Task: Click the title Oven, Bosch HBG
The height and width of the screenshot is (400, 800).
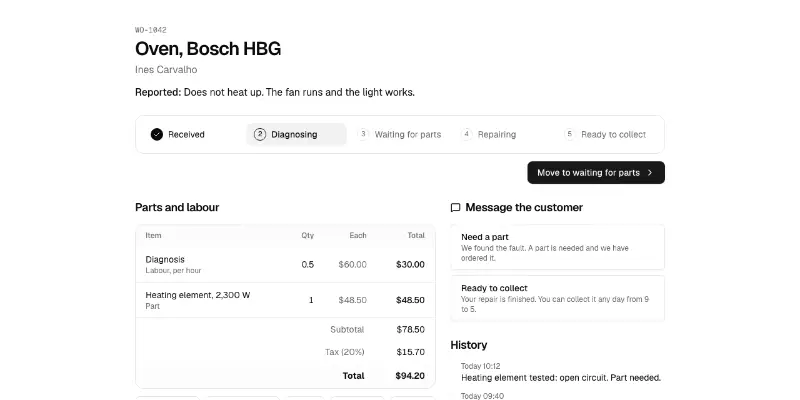Action: 208,49
